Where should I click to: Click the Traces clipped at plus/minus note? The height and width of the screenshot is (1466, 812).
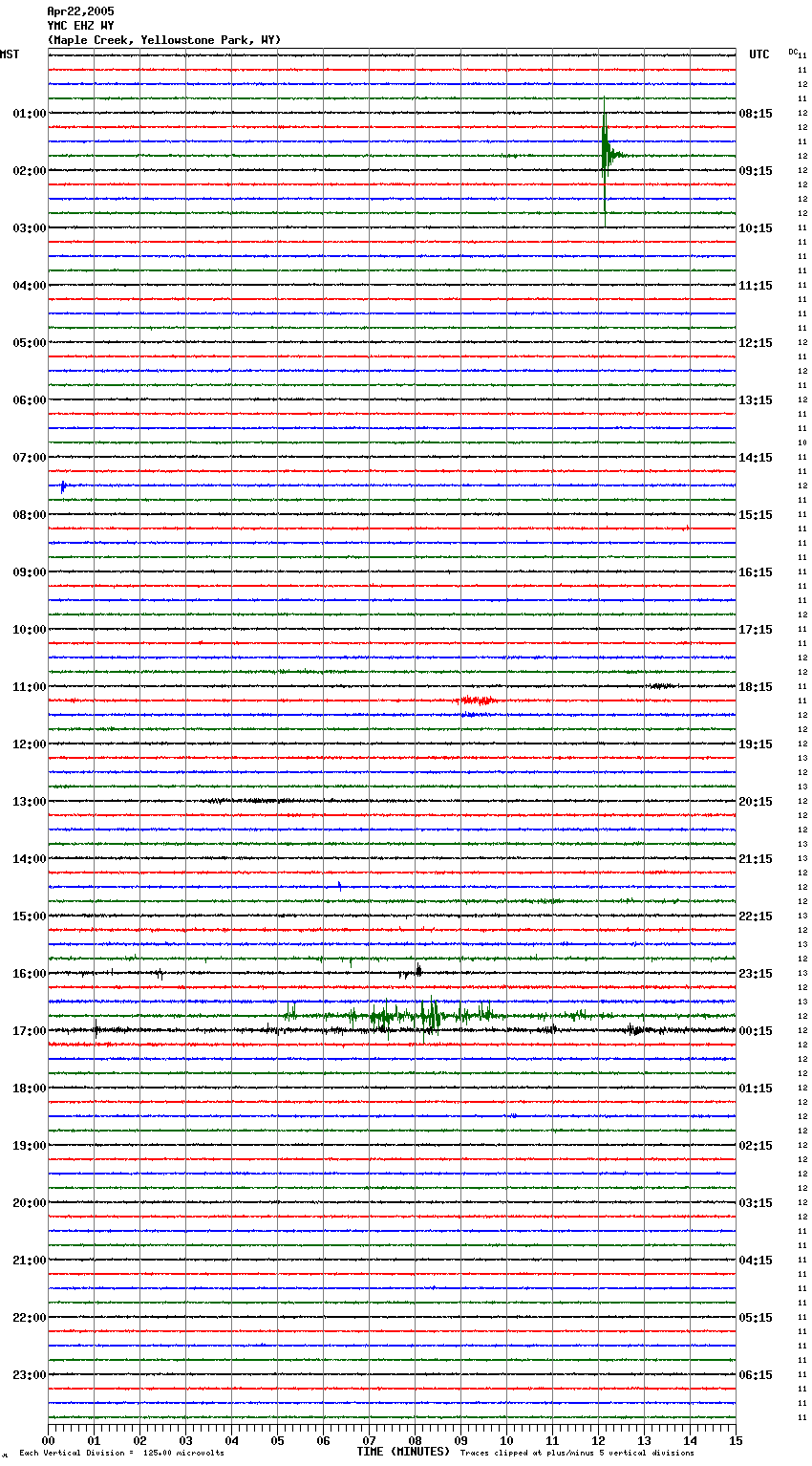(x=577, y=1454)
